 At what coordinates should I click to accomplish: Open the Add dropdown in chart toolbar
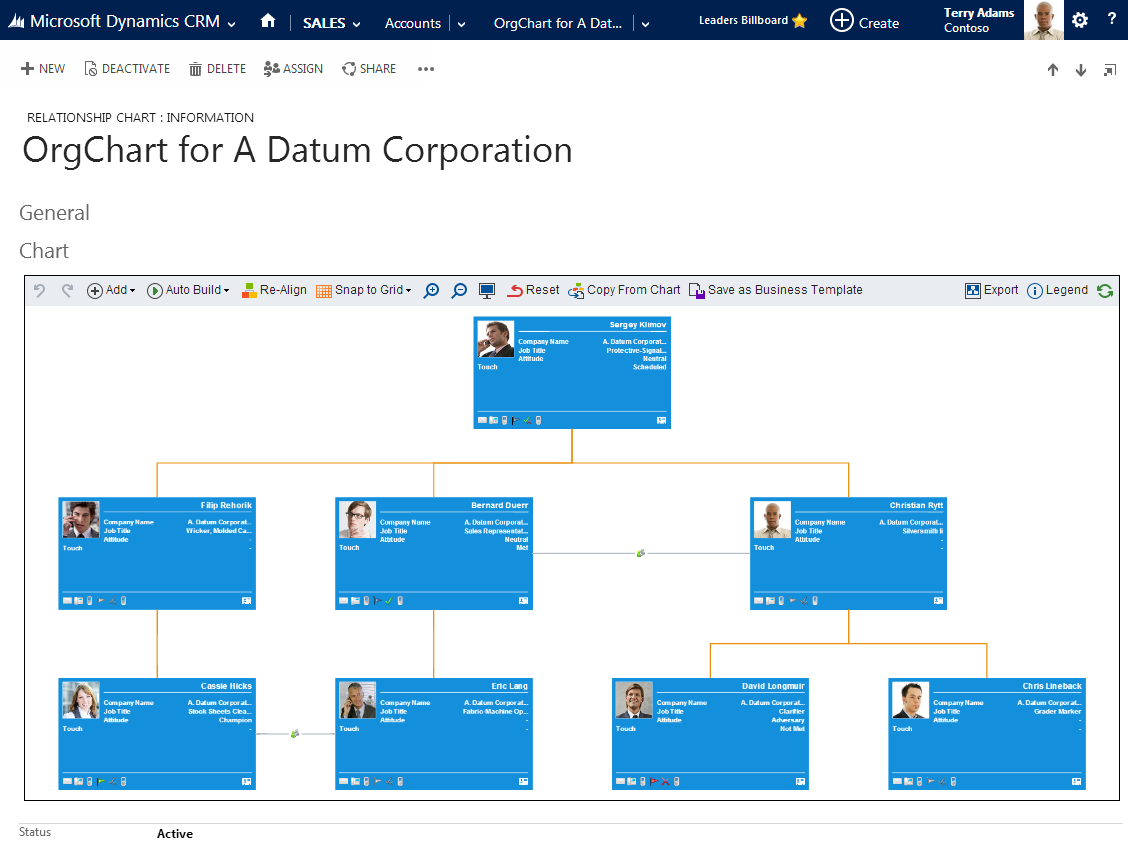111,290
